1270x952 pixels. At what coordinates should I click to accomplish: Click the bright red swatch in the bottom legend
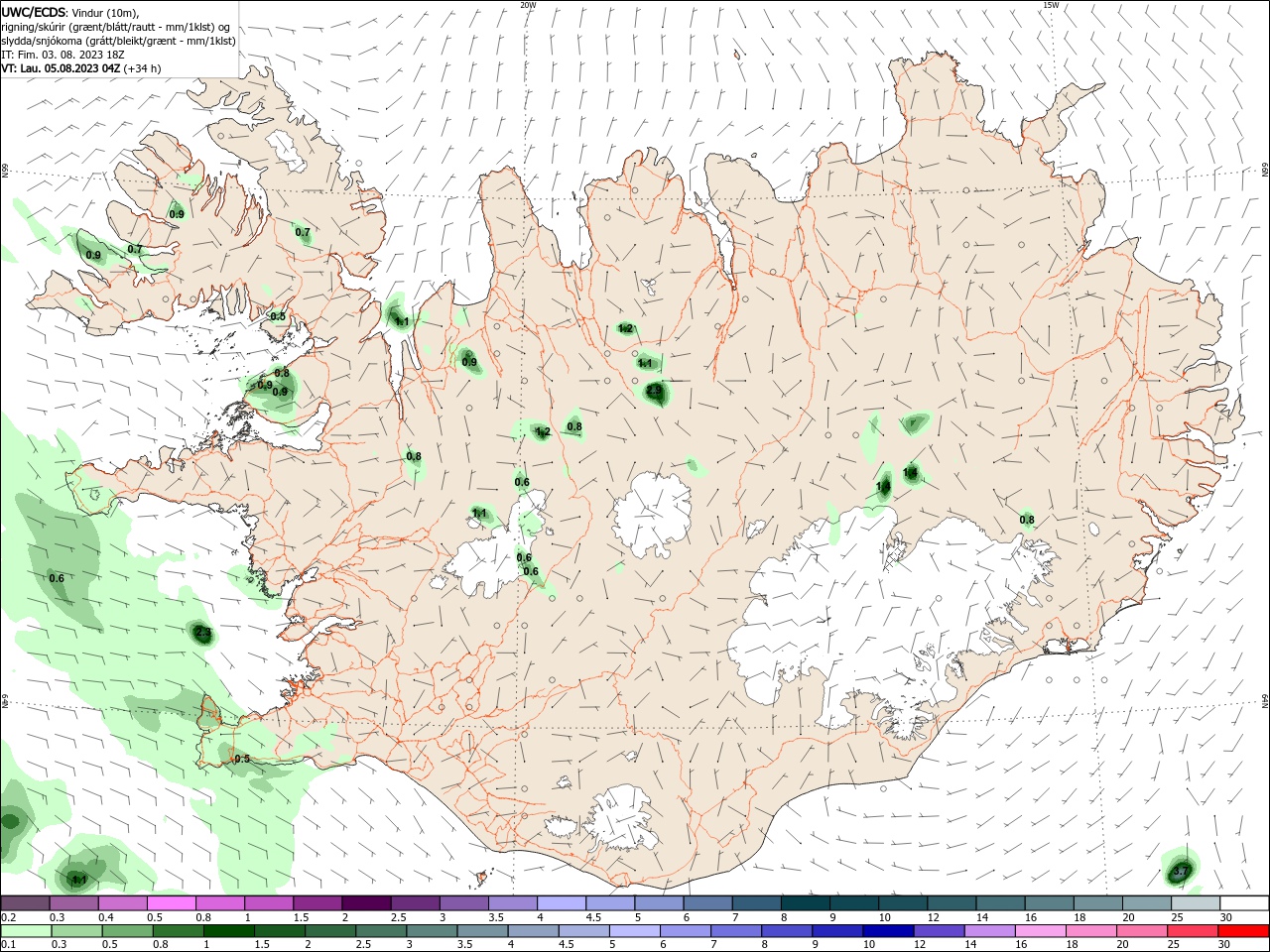tap(1244, 931)
